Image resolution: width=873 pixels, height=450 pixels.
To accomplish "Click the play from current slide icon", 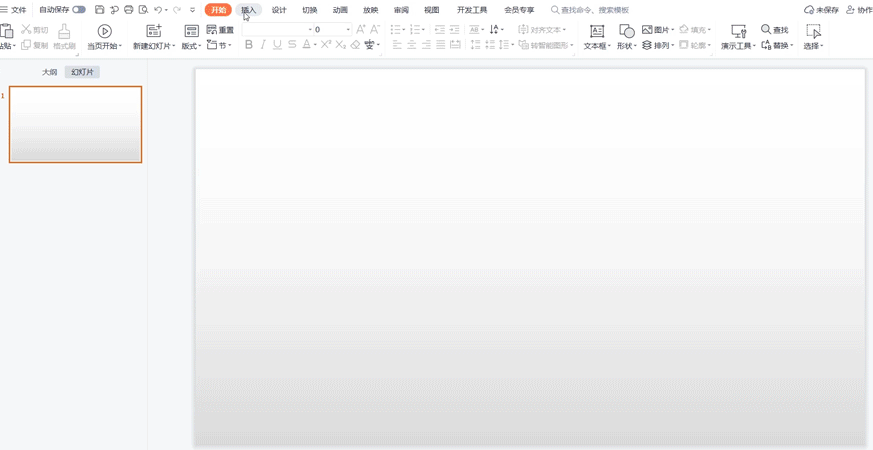I will pos(104,31).
